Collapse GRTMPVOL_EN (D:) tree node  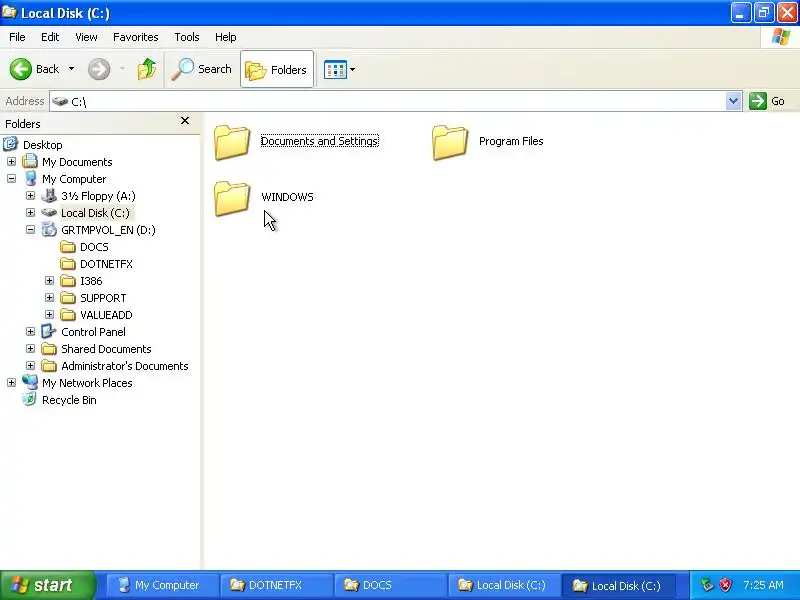click(x=30, y=230)
